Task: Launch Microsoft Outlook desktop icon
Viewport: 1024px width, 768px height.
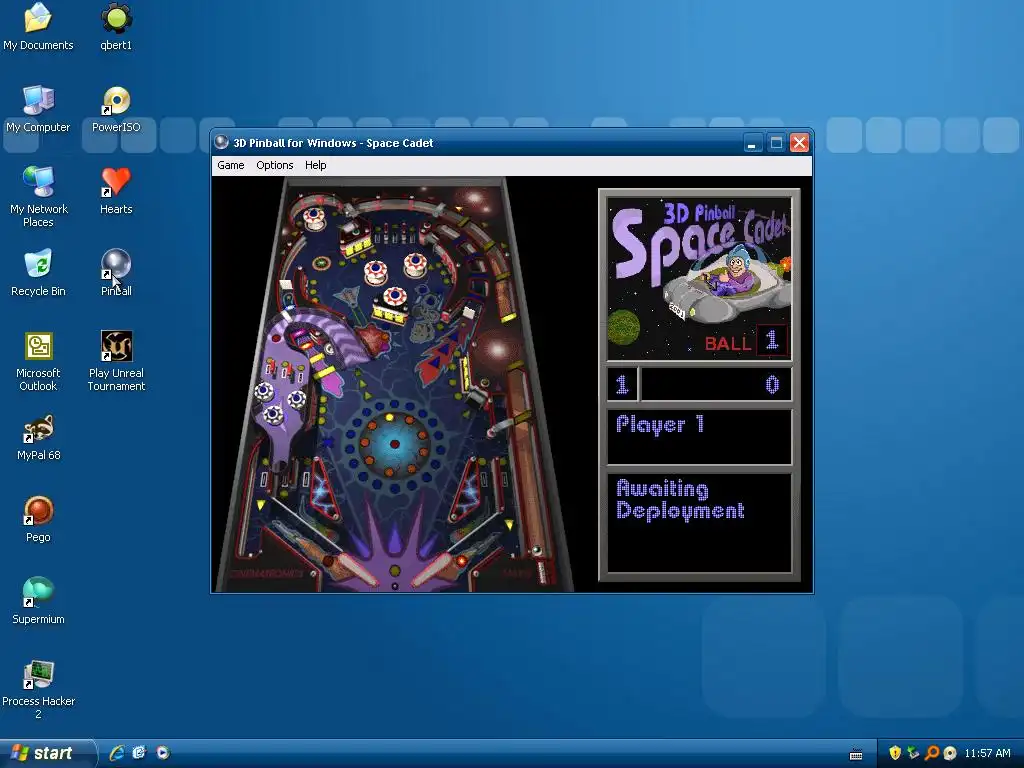Action: [x=38, y=361]
